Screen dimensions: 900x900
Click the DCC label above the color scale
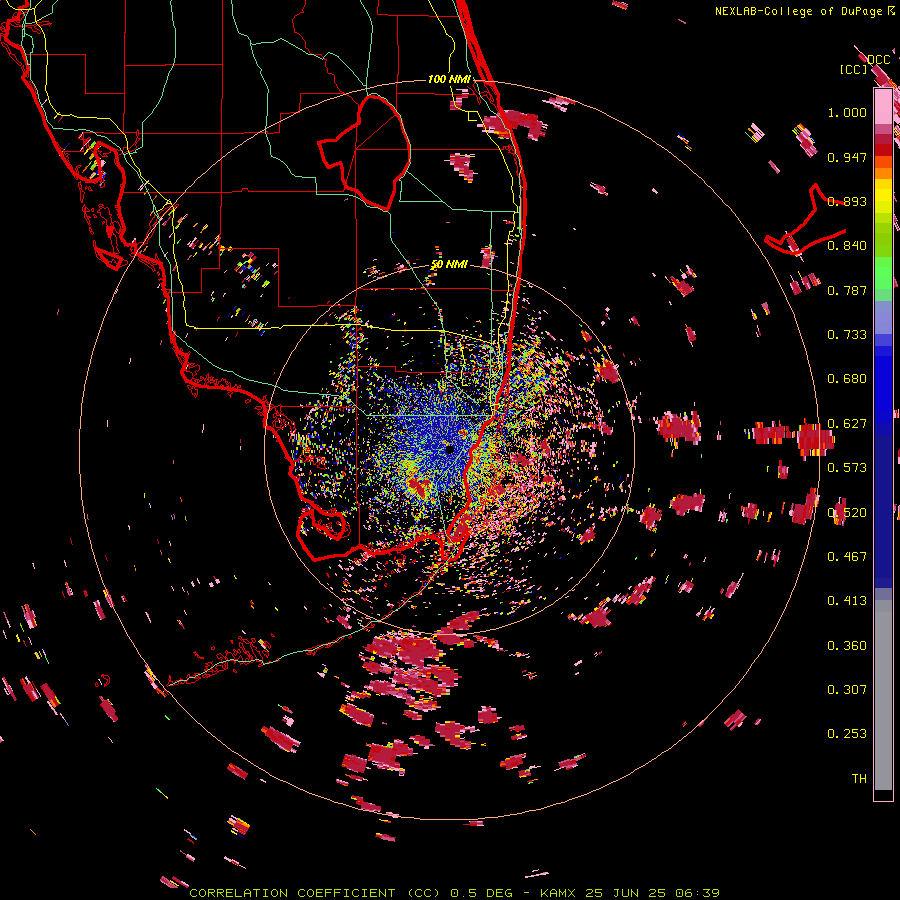pos(879,60)
